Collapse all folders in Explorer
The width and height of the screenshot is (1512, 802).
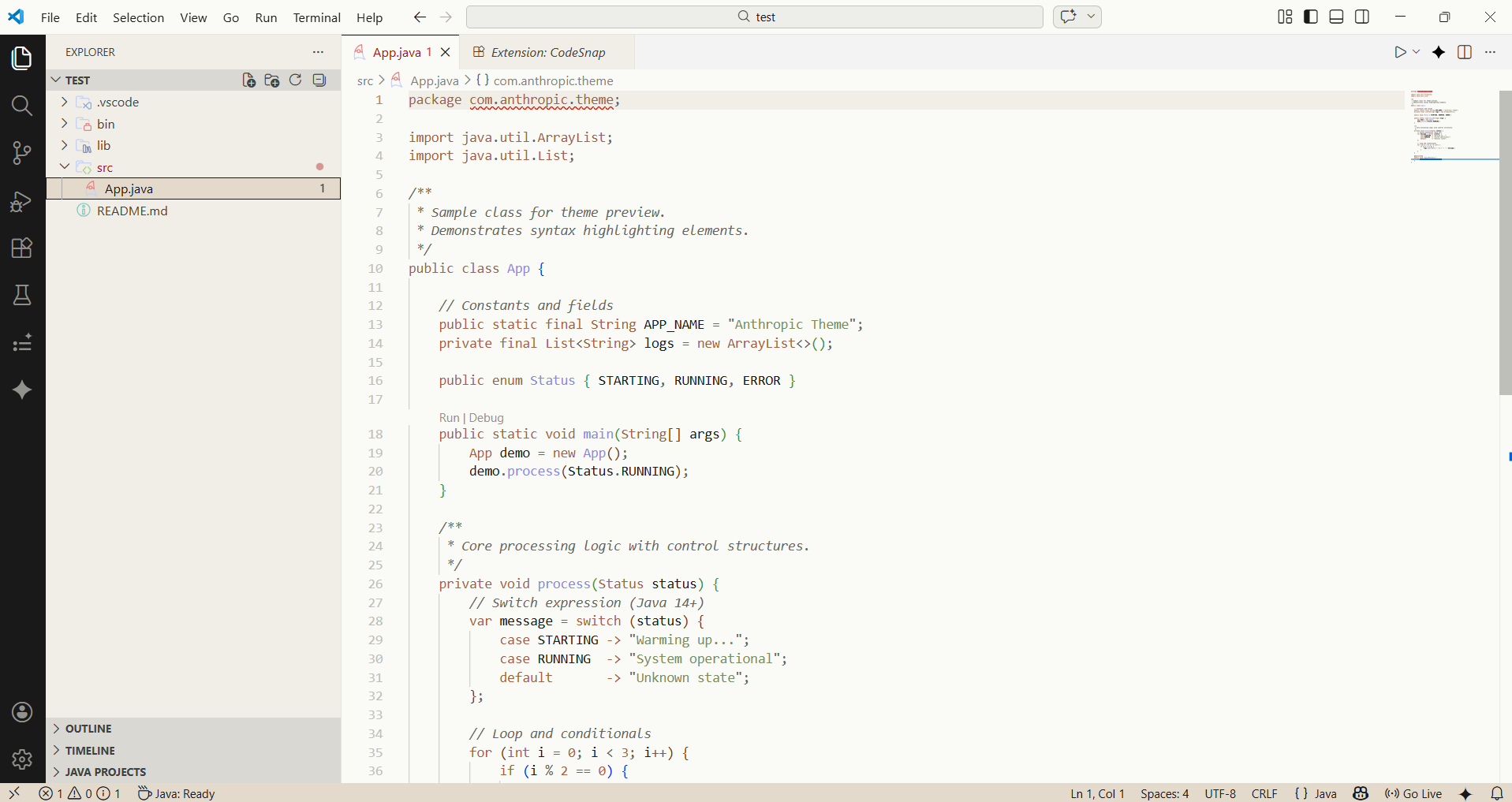coord(319,80)
